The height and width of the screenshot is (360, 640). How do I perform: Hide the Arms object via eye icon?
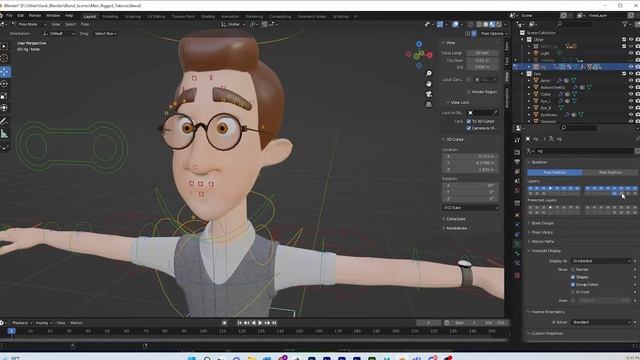click(x=631, y=80)
